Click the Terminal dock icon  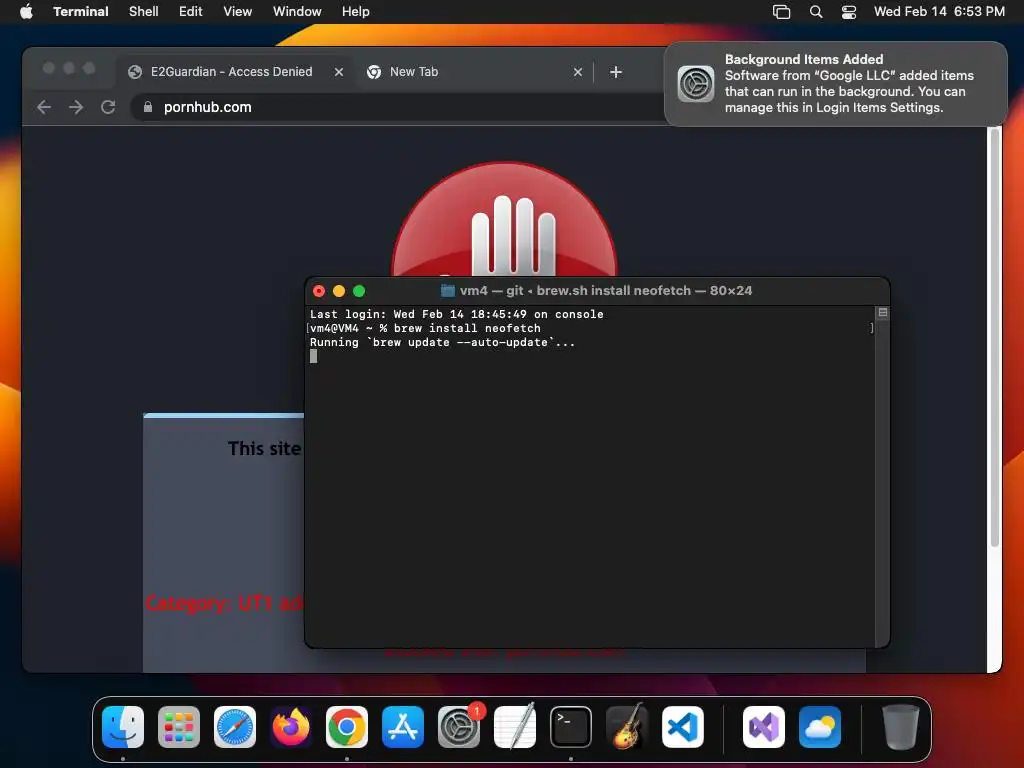tap(571, 727)
